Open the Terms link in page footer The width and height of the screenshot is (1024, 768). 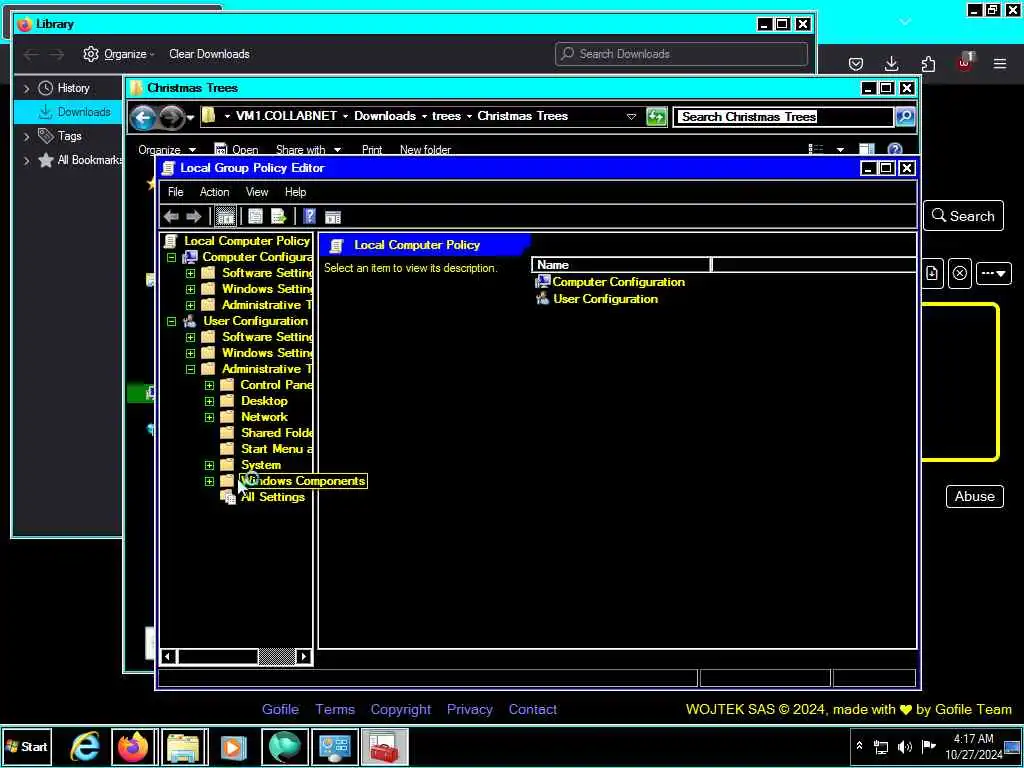click(x=334, y=709)
